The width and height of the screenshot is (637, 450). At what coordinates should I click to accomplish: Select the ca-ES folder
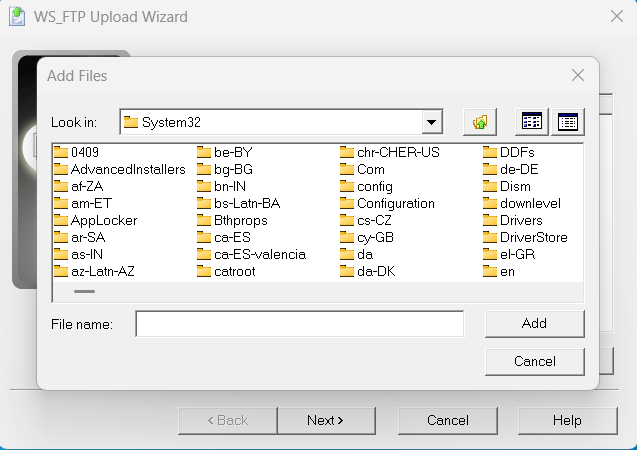[x=224, y=238]
